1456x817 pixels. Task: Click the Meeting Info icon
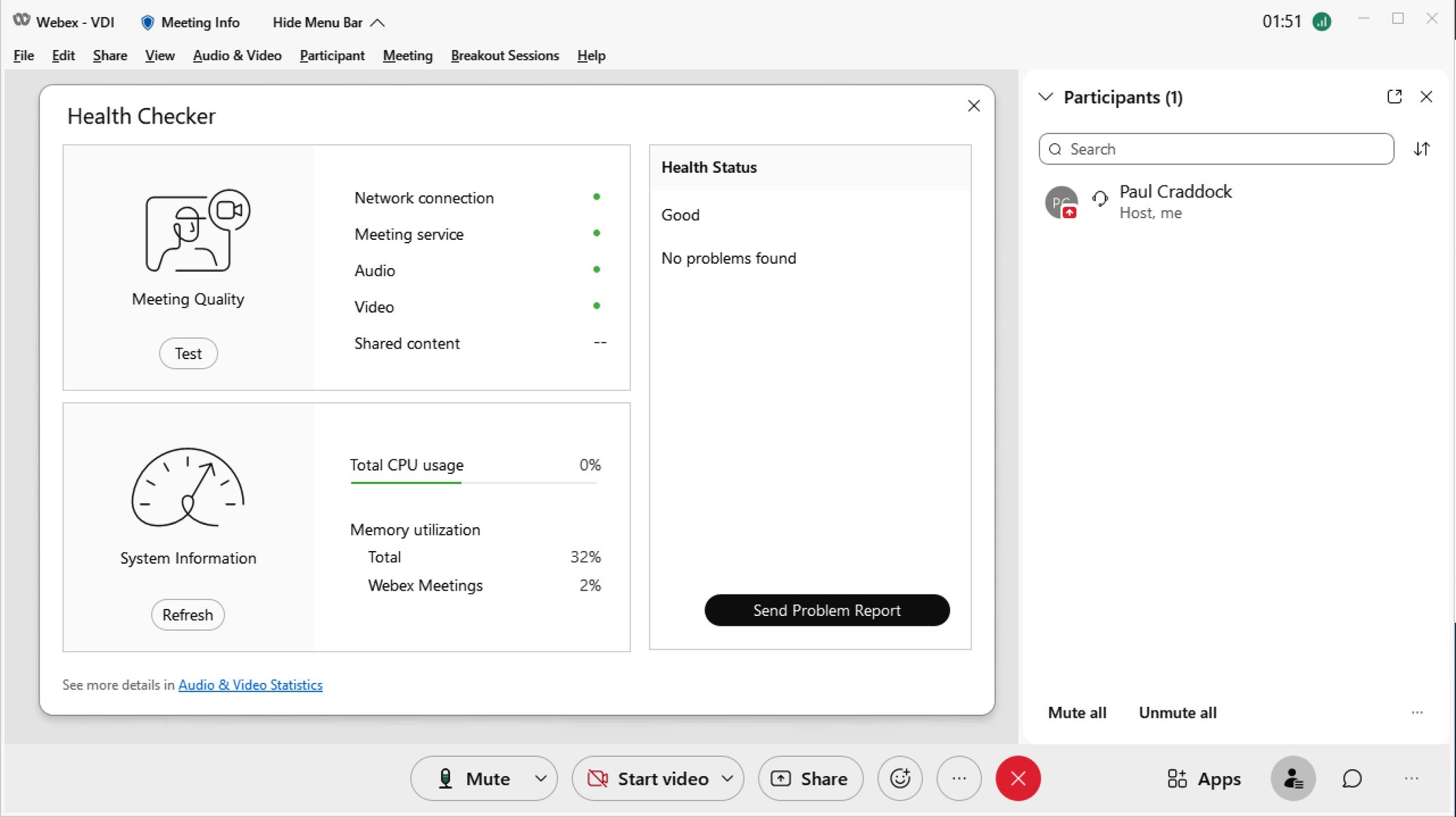coord(147,22)
